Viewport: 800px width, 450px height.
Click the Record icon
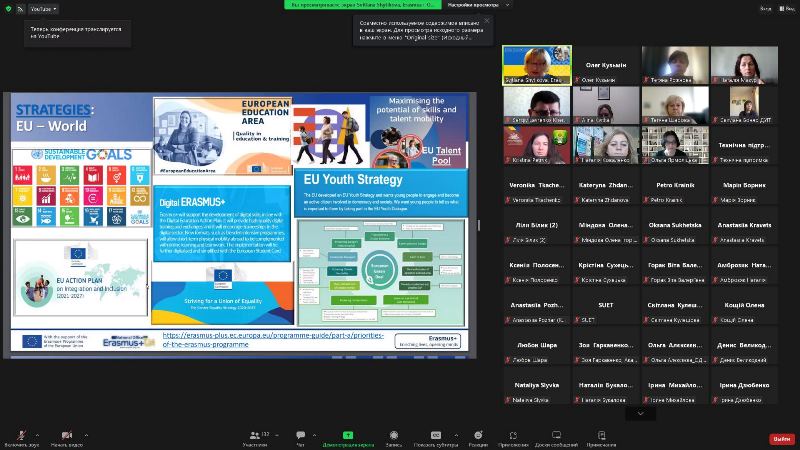tap(392, 436)
